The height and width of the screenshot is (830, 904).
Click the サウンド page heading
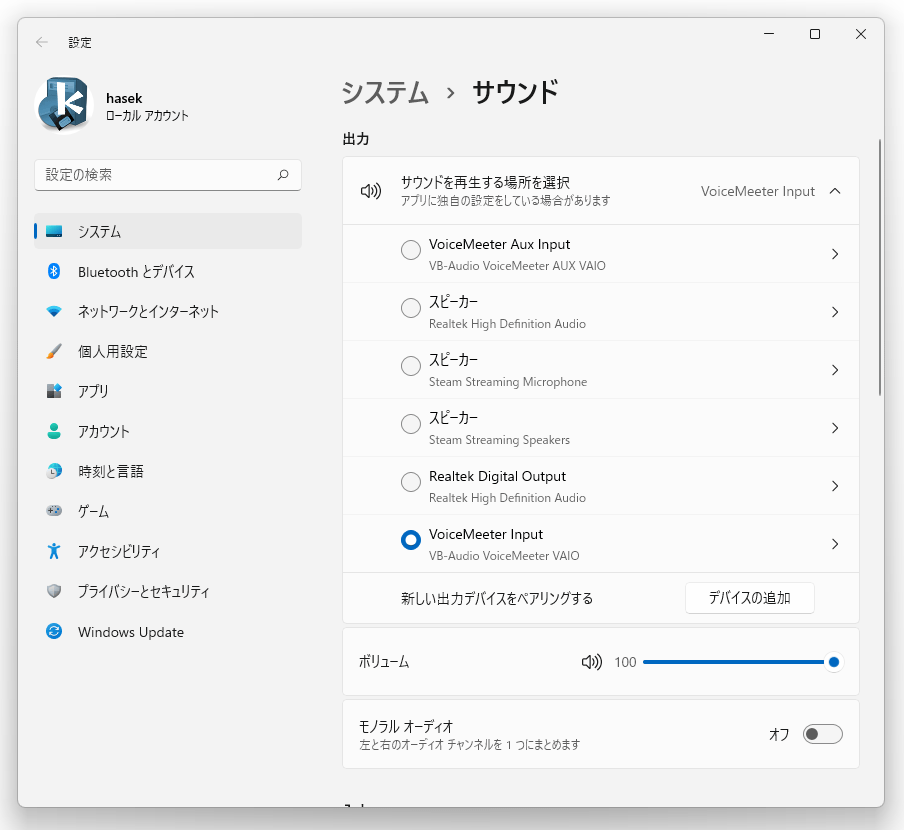515,92
